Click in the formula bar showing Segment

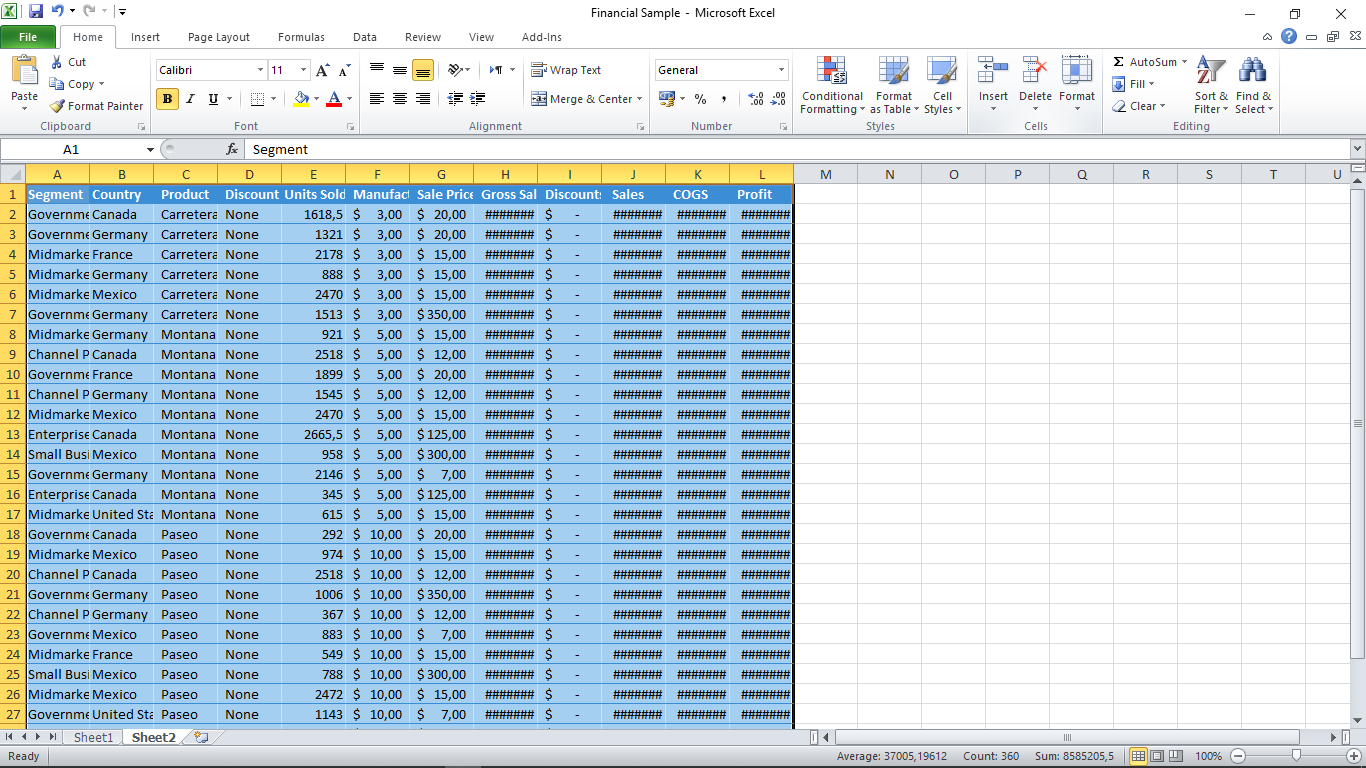tap(797, 149)
